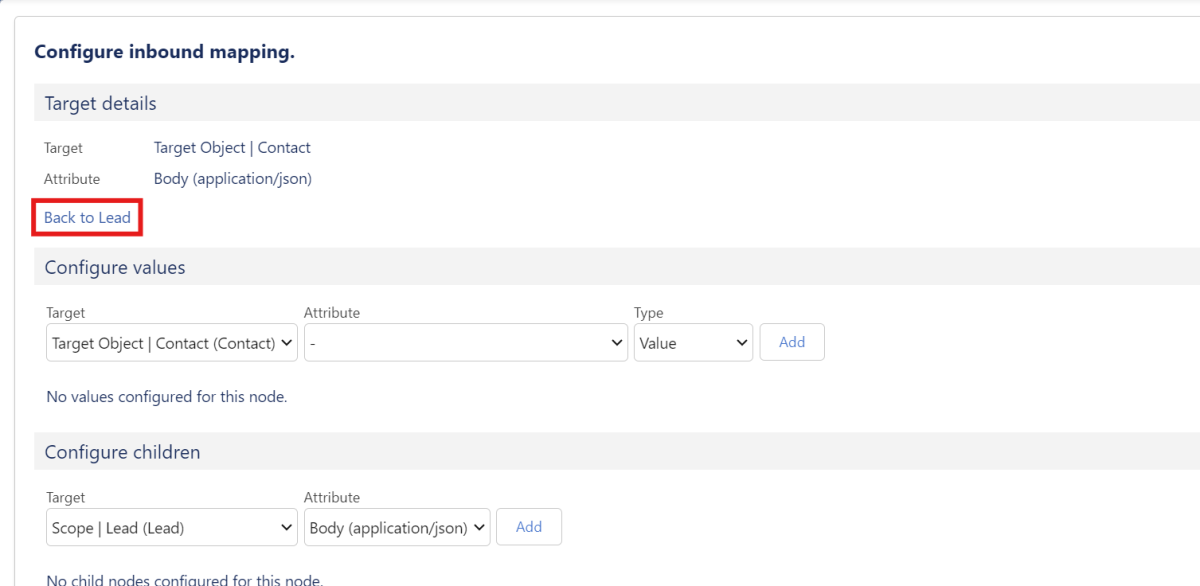Click Add button in Configure children section
Image resolution: width=1200 pixels, height=586 pixels.
point(529,527)
